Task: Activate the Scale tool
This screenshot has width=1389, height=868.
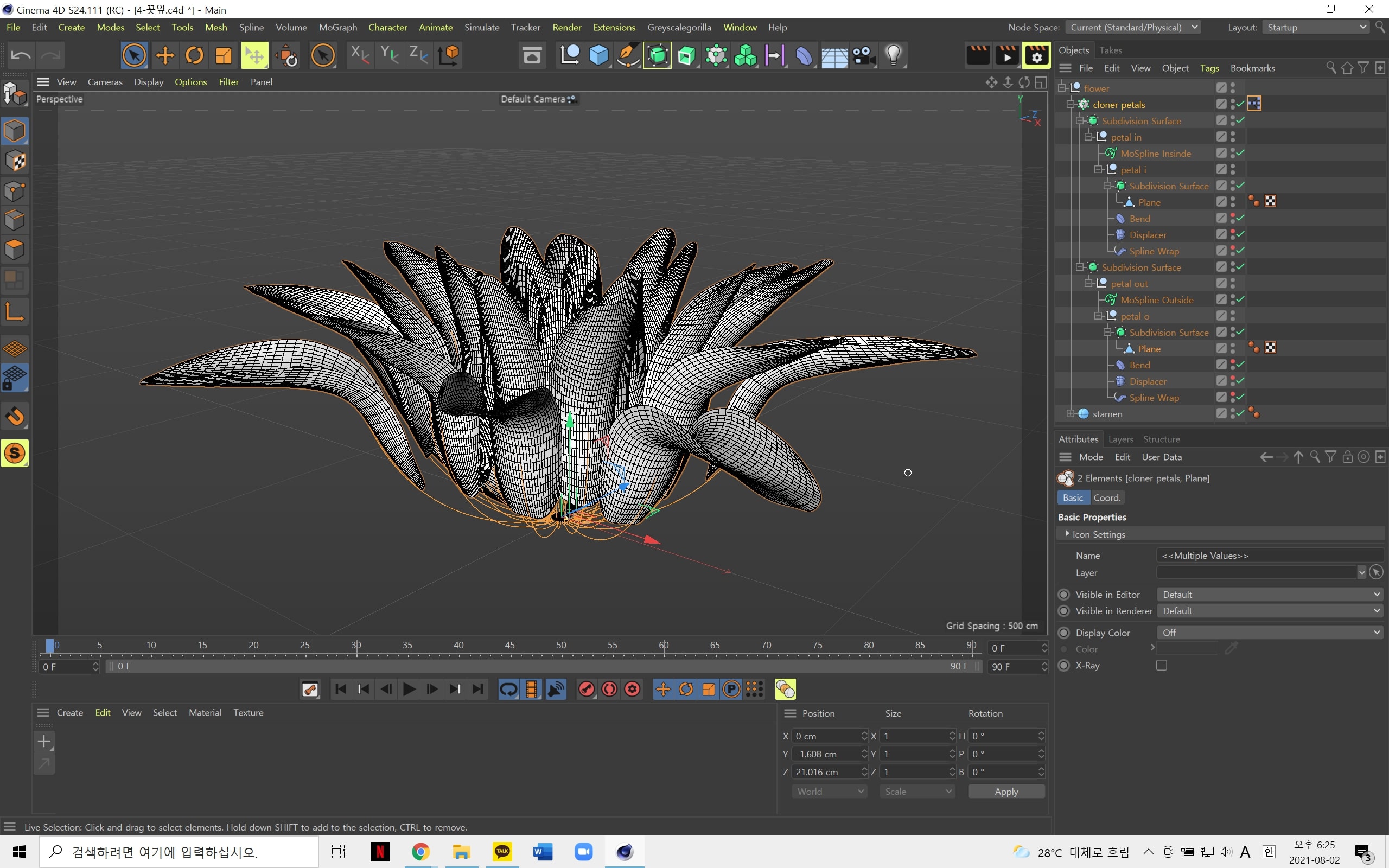Action: tap(224, 56)
